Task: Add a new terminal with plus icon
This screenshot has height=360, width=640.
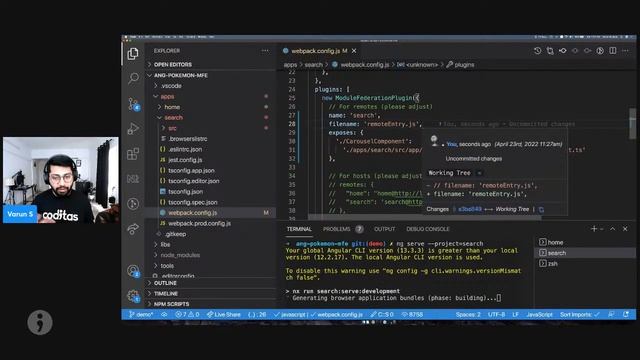Action: click(x=594, y=229)
